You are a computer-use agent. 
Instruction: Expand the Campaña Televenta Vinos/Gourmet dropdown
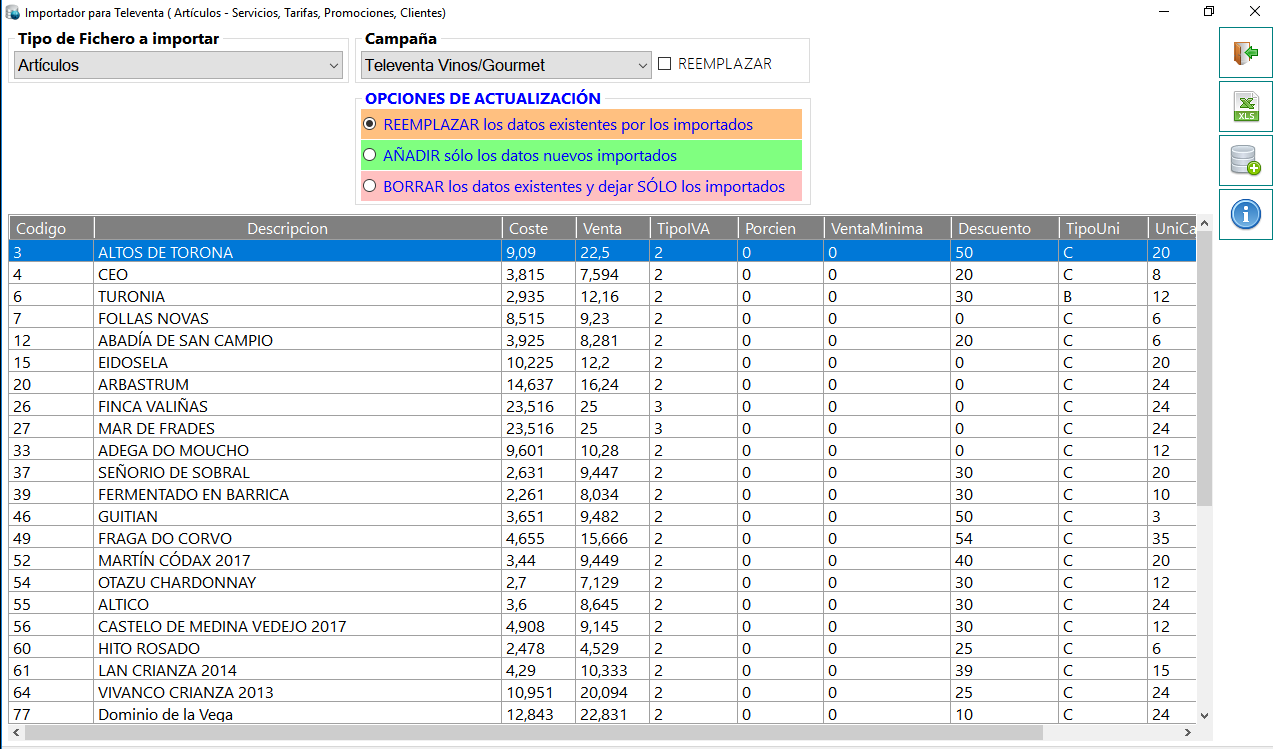[x=506, y=65]
